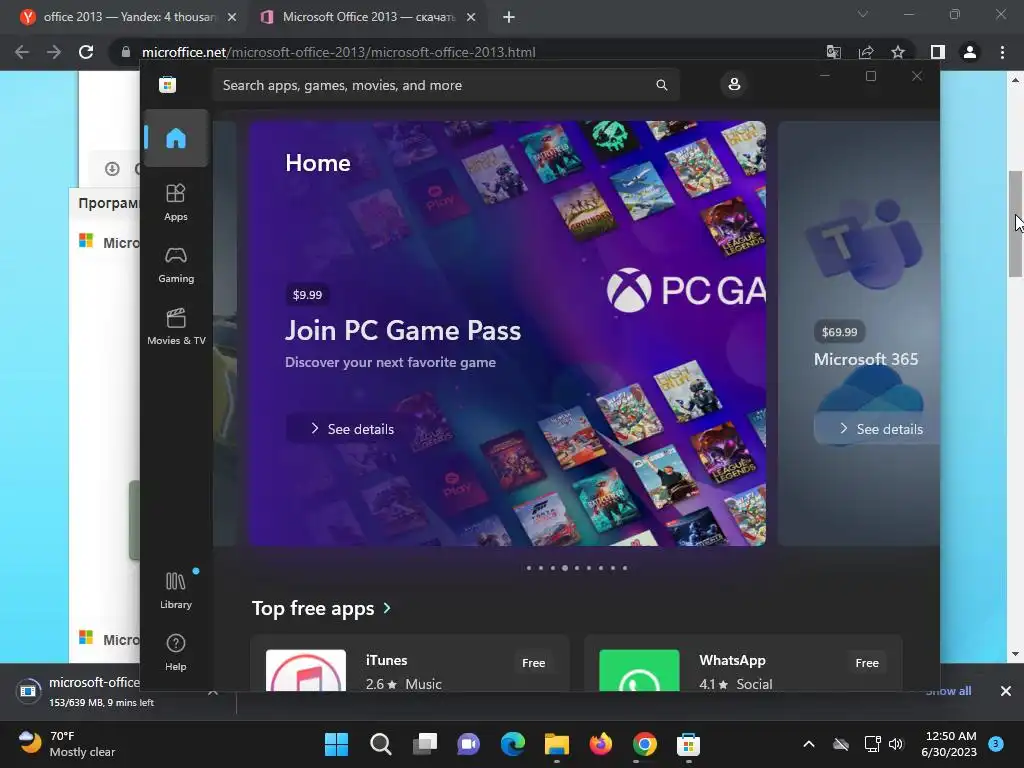Viewport: 1024px width, 768px height.
Task: Click the Free button for iTunes
Action: 533,663
